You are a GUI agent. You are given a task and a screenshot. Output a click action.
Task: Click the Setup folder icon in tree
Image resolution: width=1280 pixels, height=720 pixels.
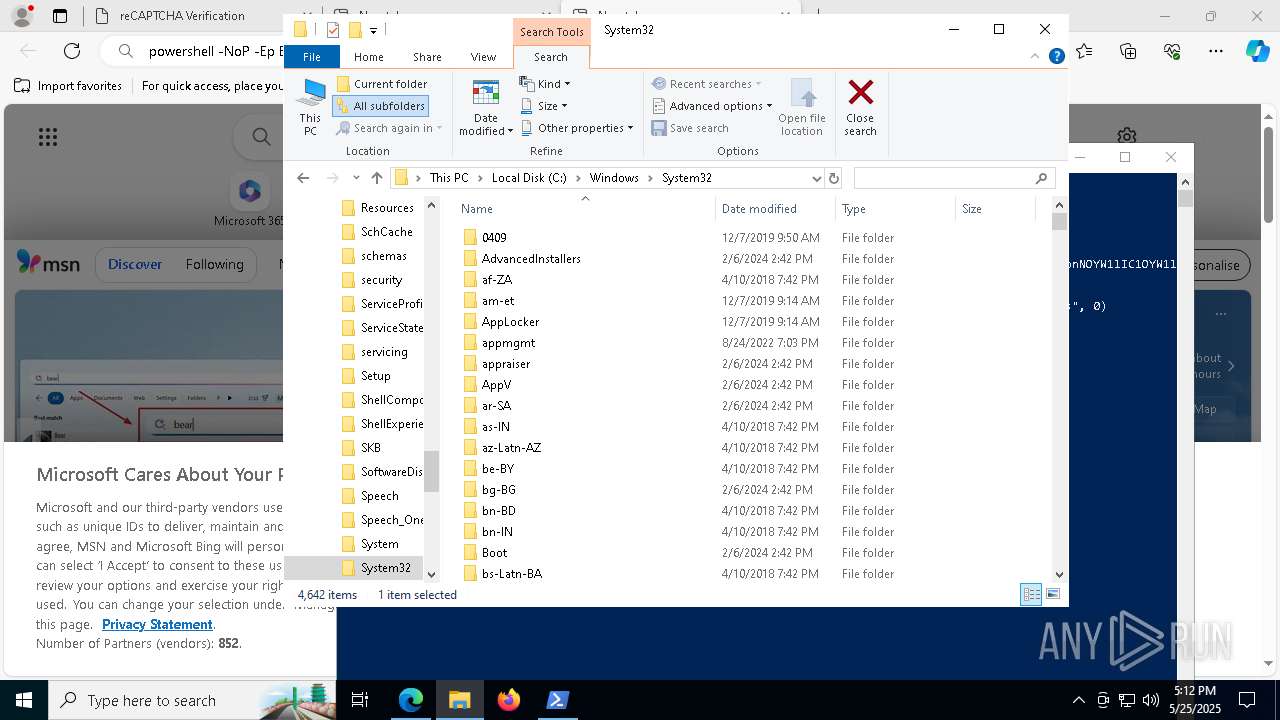(348, 376)
